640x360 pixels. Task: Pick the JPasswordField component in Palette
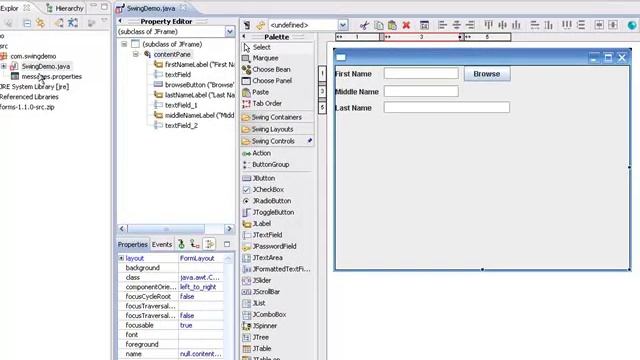pyautogui.click(x=269, y=247)
